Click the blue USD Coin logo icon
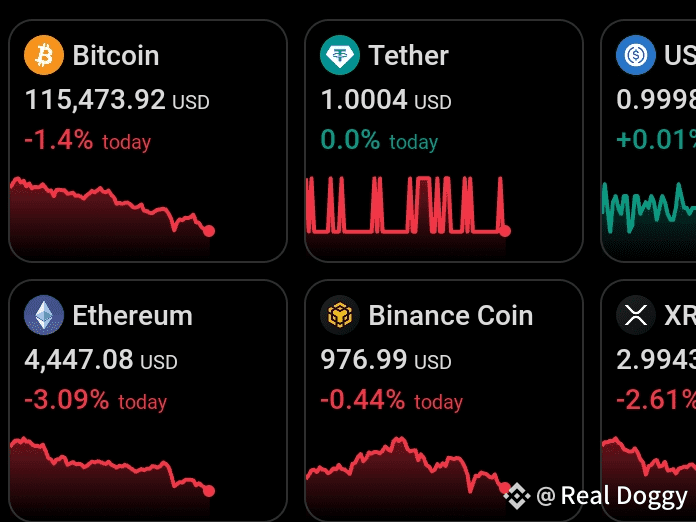The width and height of the screenshot is (696, 522). click(636, 55)
